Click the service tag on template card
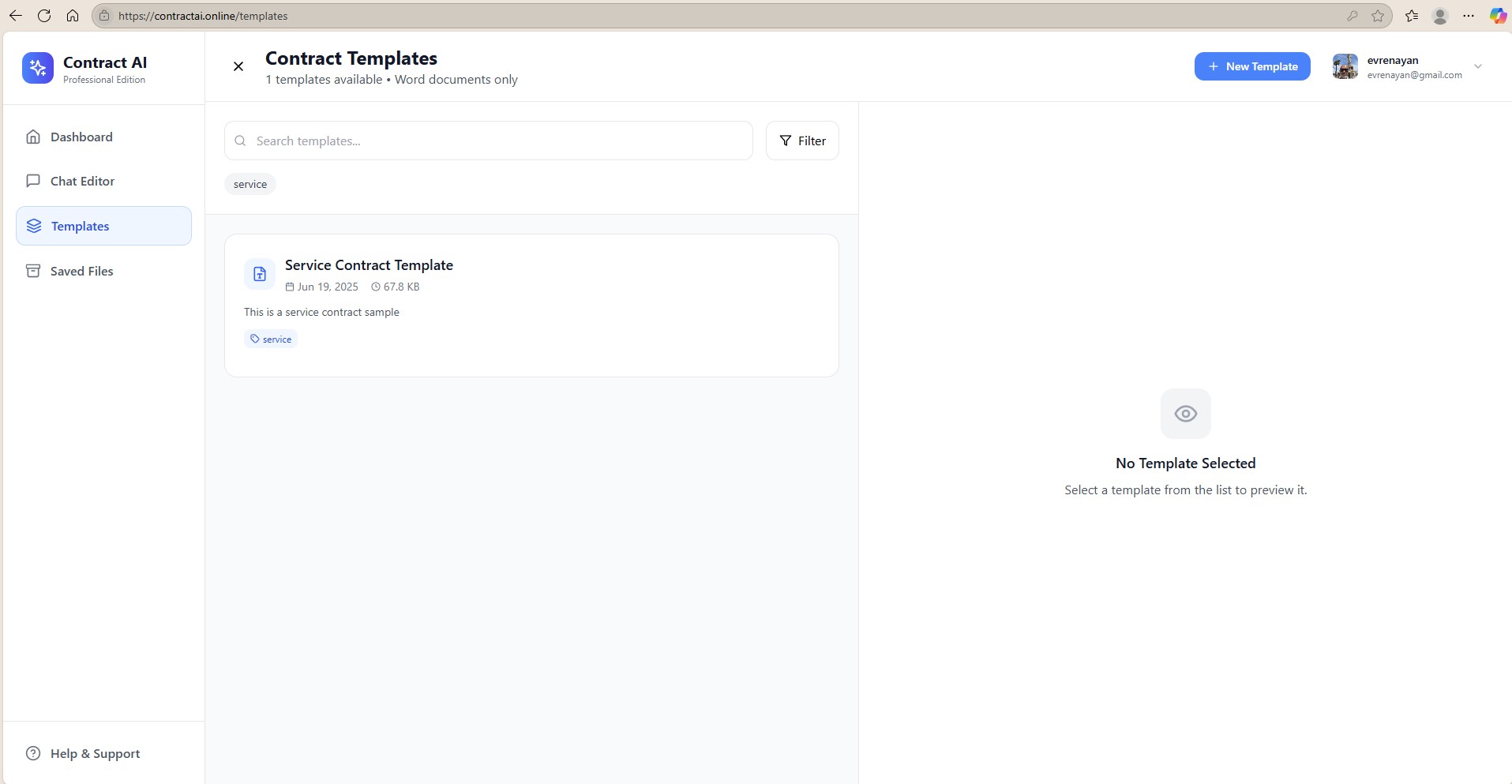This screenshot has width=1512, height=784. tap(271, 339)
